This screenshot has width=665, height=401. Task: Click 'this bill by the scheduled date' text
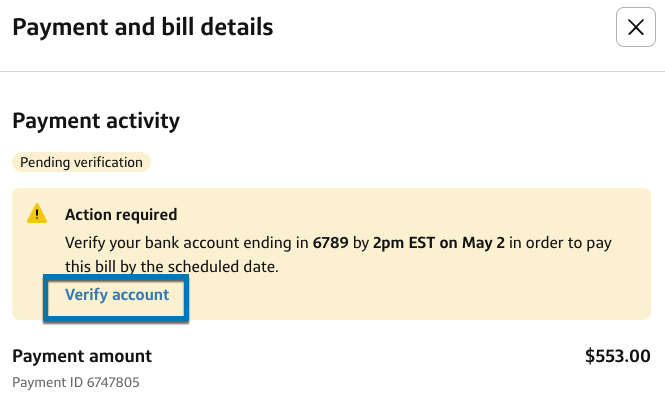click(170, 268)
